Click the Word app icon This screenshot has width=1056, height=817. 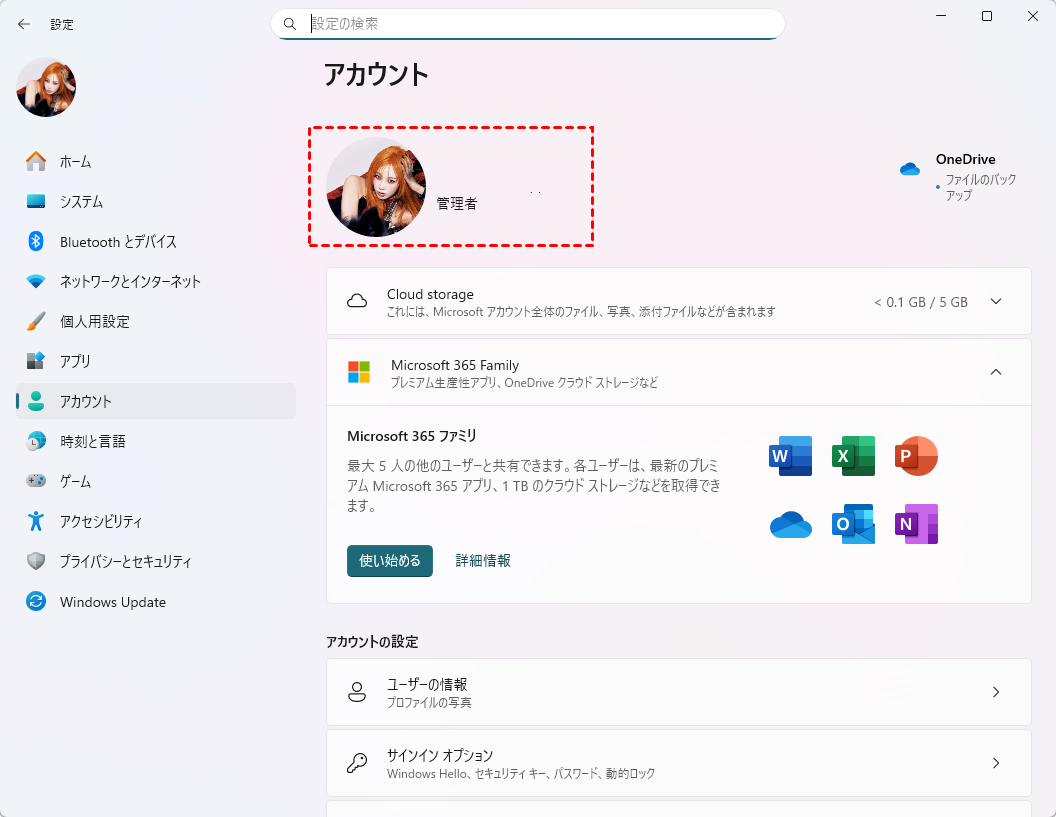[790, 456]
